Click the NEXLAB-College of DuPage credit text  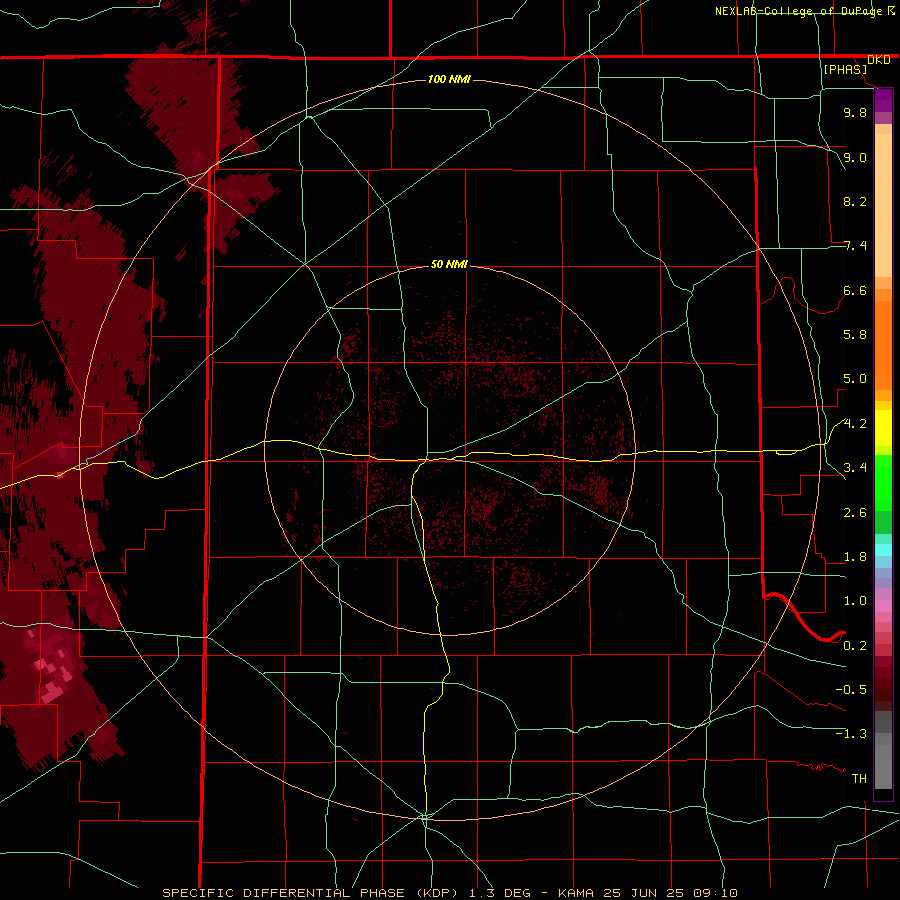coord(798,11)
